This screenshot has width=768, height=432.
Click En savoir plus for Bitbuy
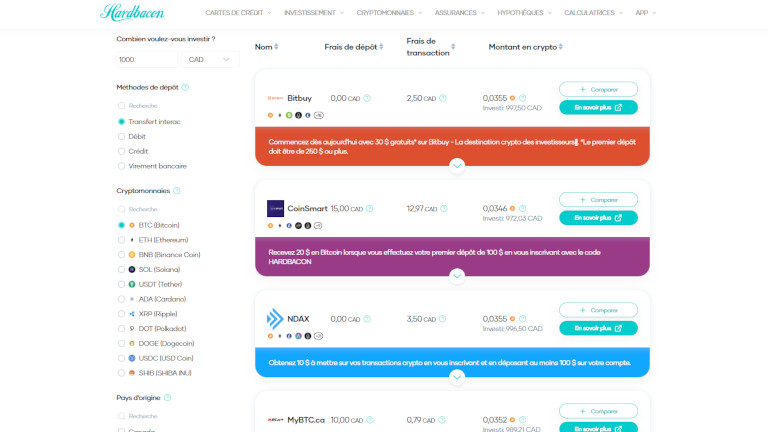pyautogui.click(x=598, y=107)
